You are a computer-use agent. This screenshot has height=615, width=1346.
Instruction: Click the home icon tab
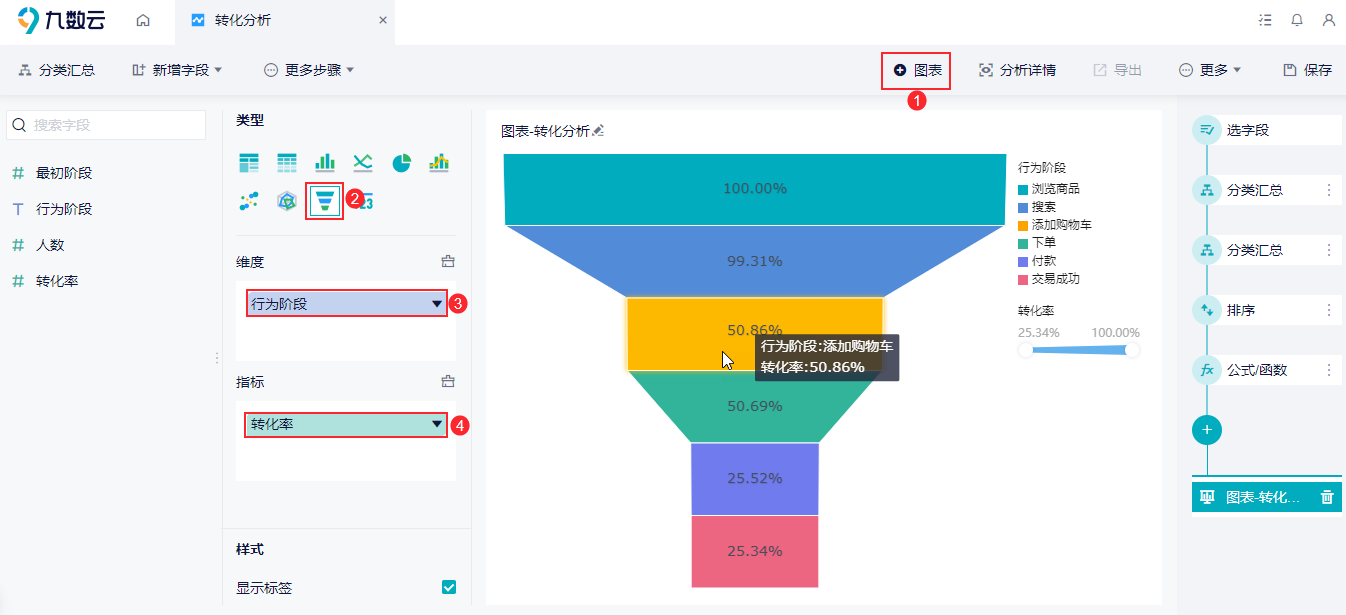(143, 21)
